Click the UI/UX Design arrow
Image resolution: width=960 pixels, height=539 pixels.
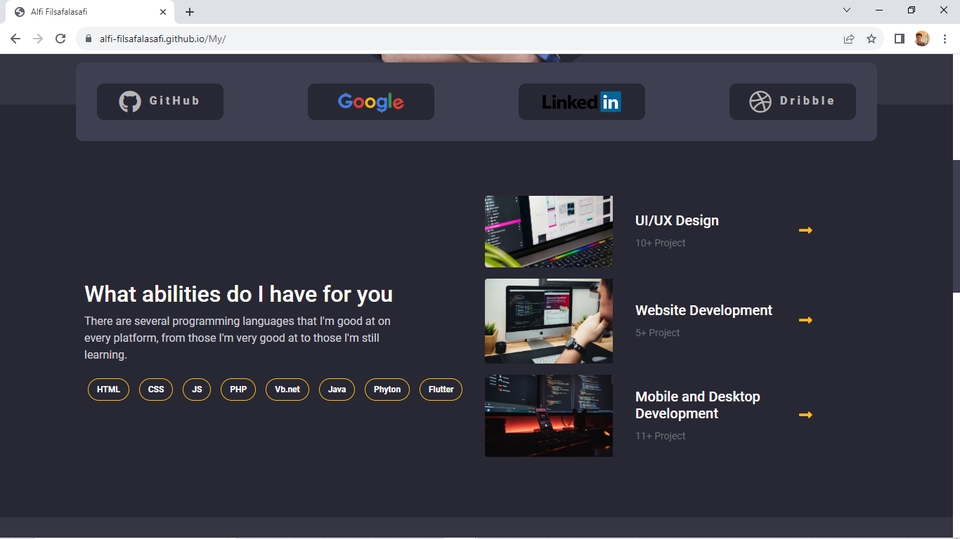pyautogui.click(x=805, y=230)
